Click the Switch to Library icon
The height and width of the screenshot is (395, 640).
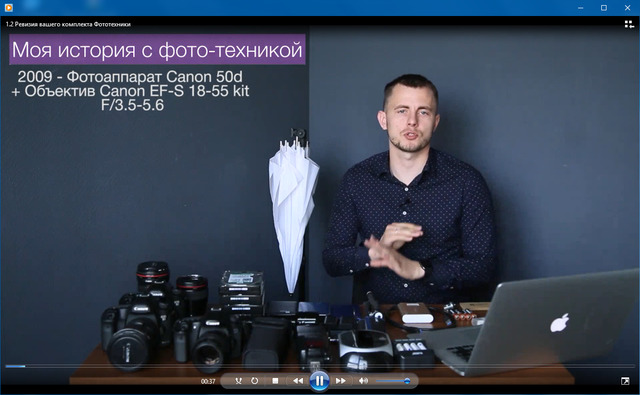click(629, 24)
